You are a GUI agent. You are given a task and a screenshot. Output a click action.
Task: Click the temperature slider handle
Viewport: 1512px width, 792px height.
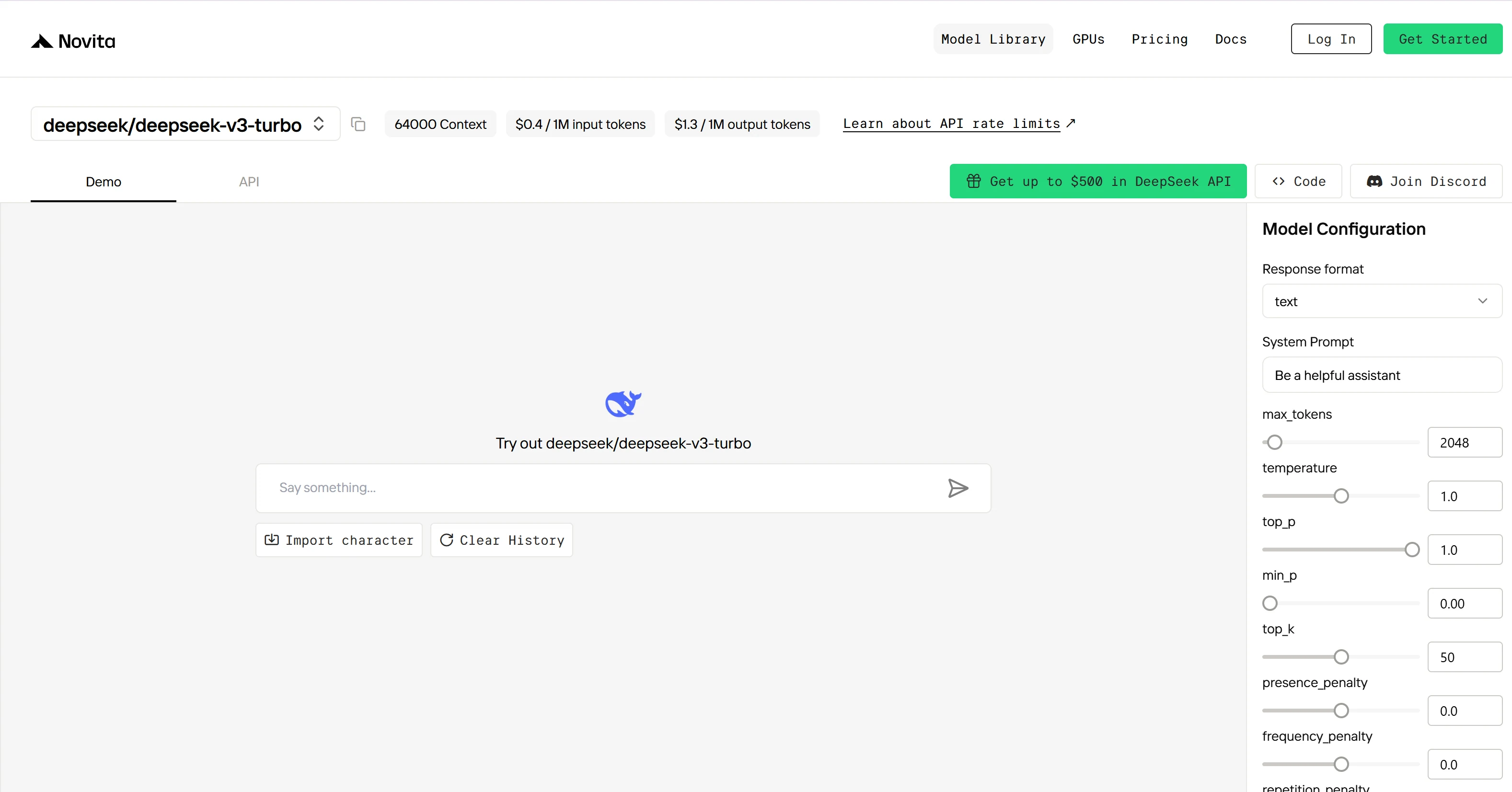[x=1341, y=496]
